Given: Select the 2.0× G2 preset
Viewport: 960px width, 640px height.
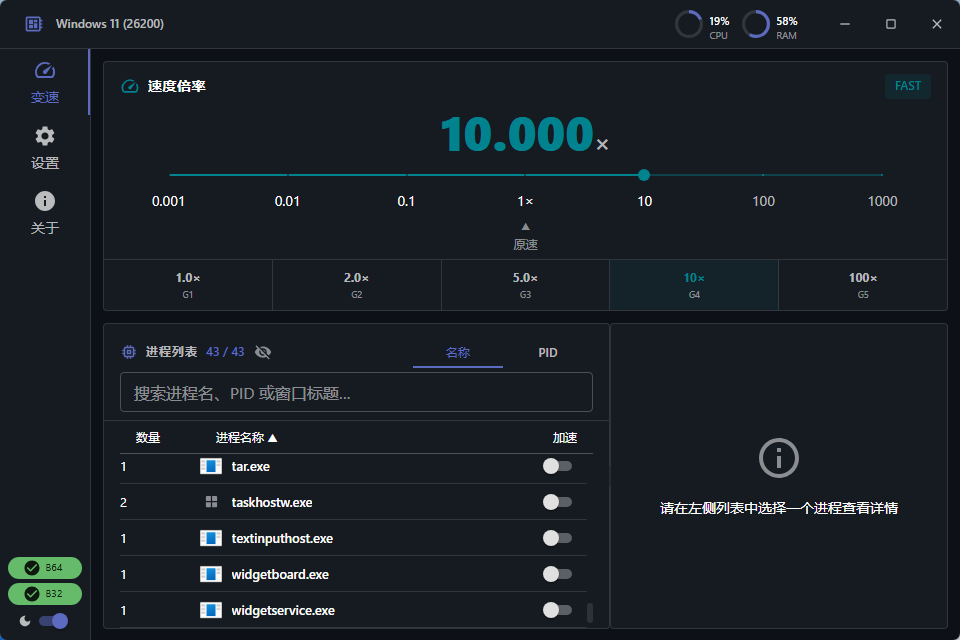Looking at the screenshot, I should point(356,285).
